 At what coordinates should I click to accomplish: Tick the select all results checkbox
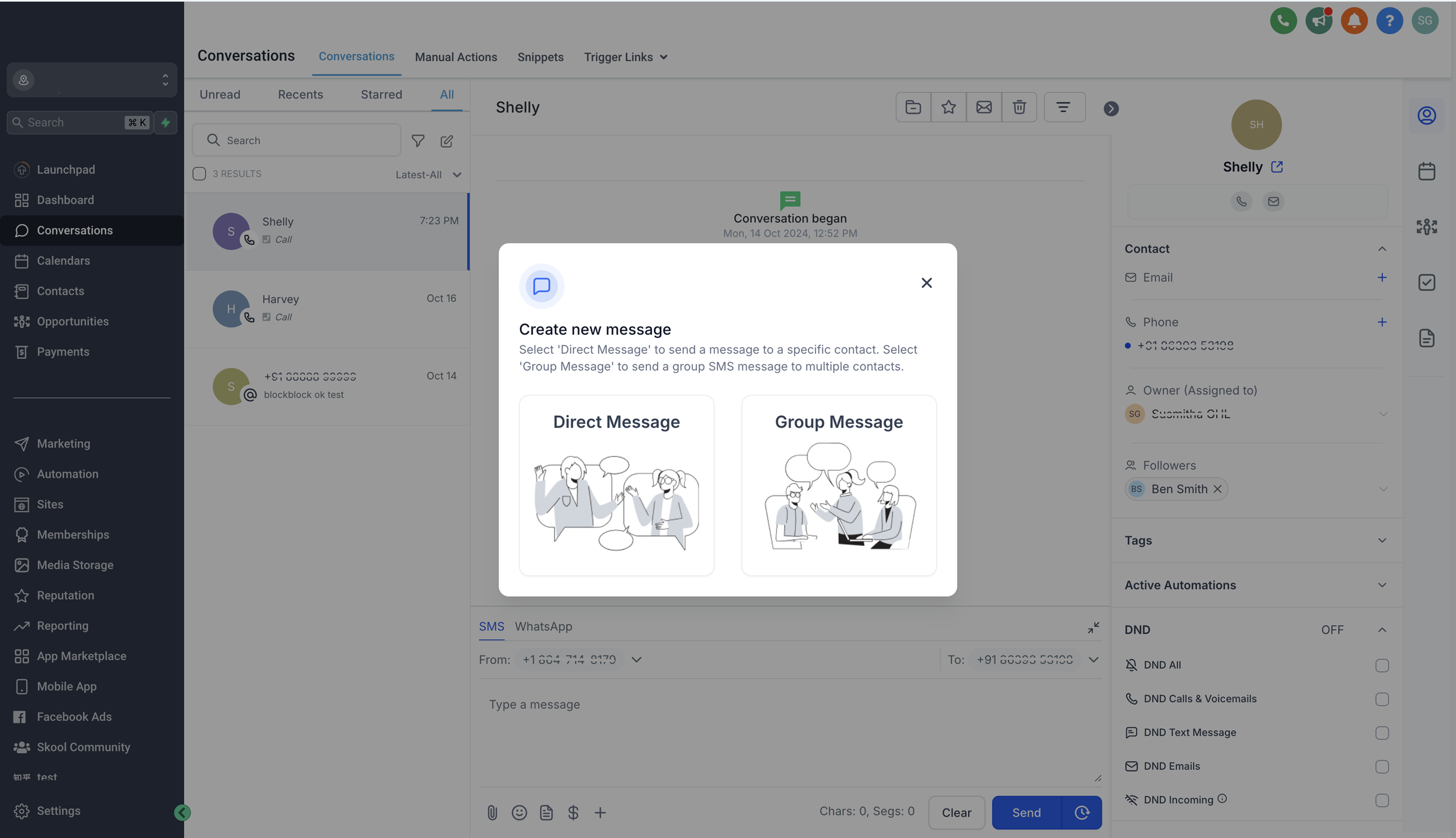point(199,174)
